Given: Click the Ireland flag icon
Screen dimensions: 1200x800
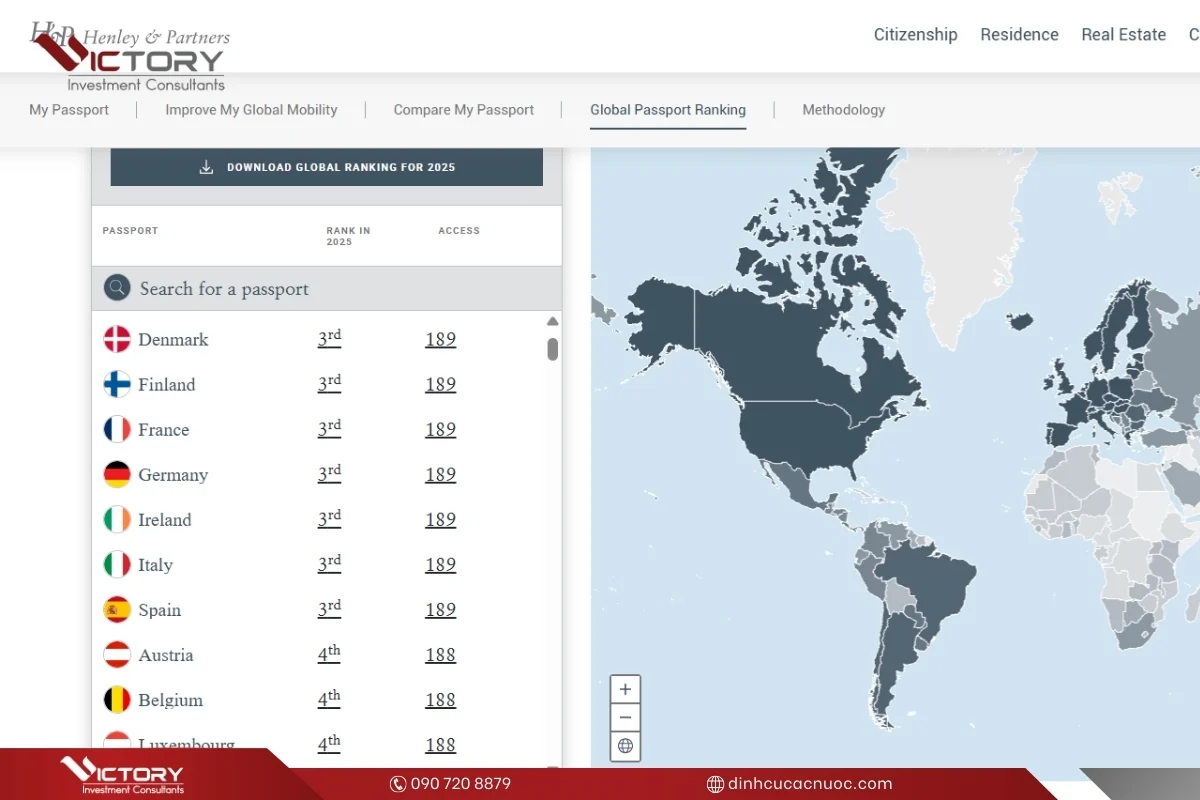Looking at the screenshot, I should click(x=117, y=519).
